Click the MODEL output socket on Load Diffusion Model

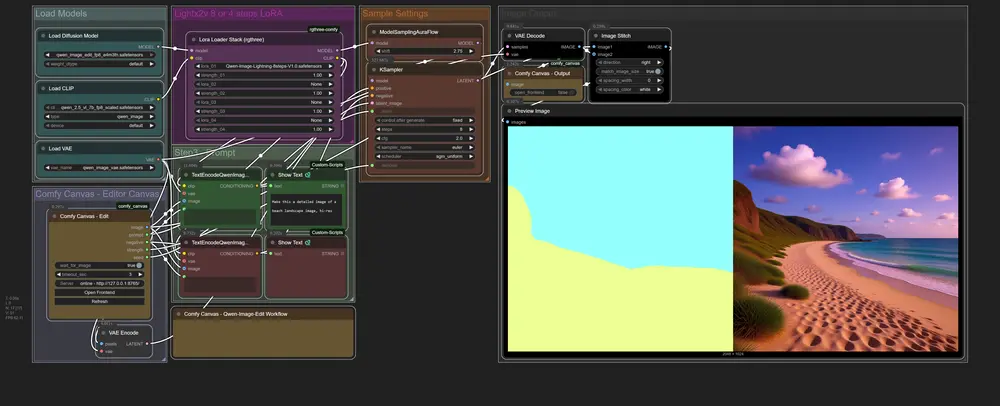[x=158, y=47]
